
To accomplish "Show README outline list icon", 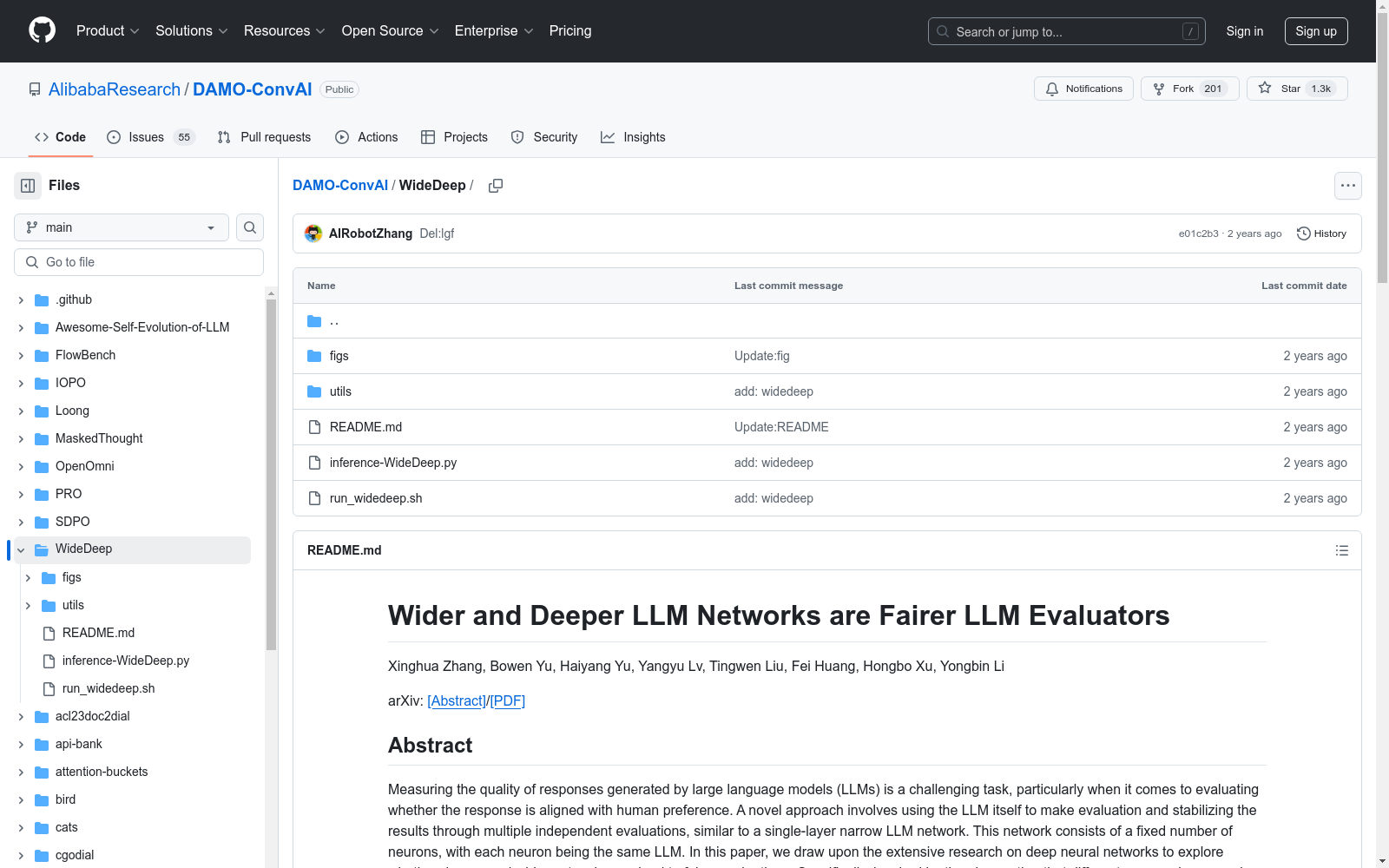I will click(x=1341, y=550).
